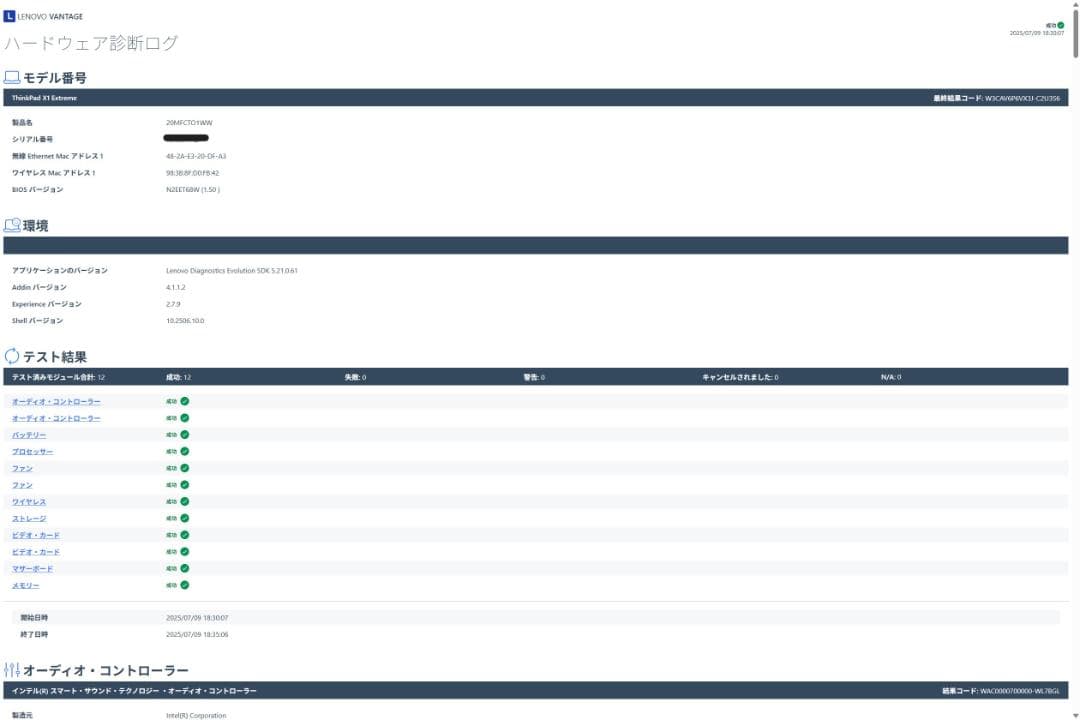The image size is (1080, 720).
Task: Go to the ストレージ section link
Action: click(29, 518)
